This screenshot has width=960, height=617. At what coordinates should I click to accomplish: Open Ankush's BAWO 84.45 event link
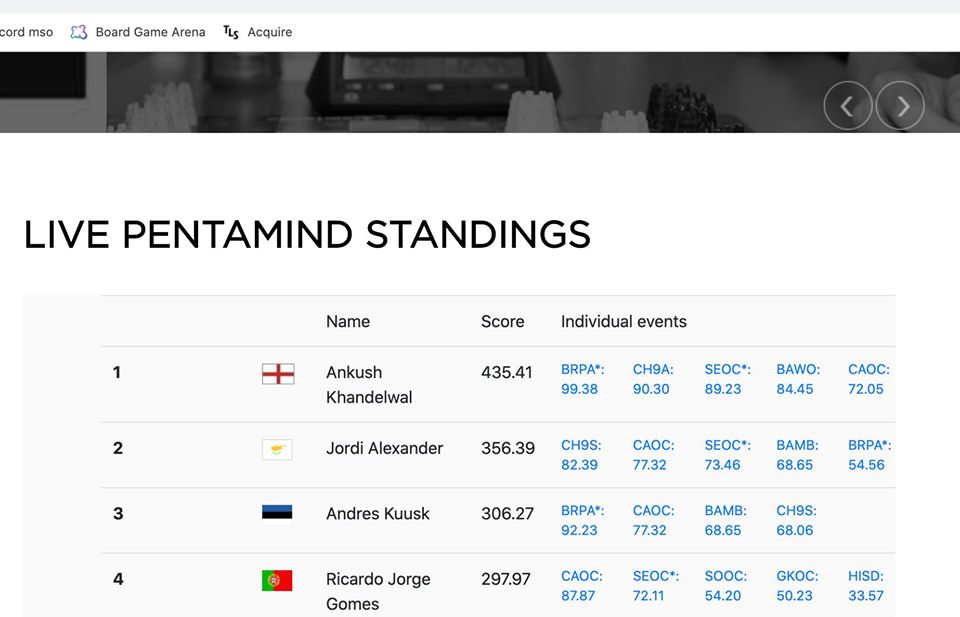pos(798,379)
